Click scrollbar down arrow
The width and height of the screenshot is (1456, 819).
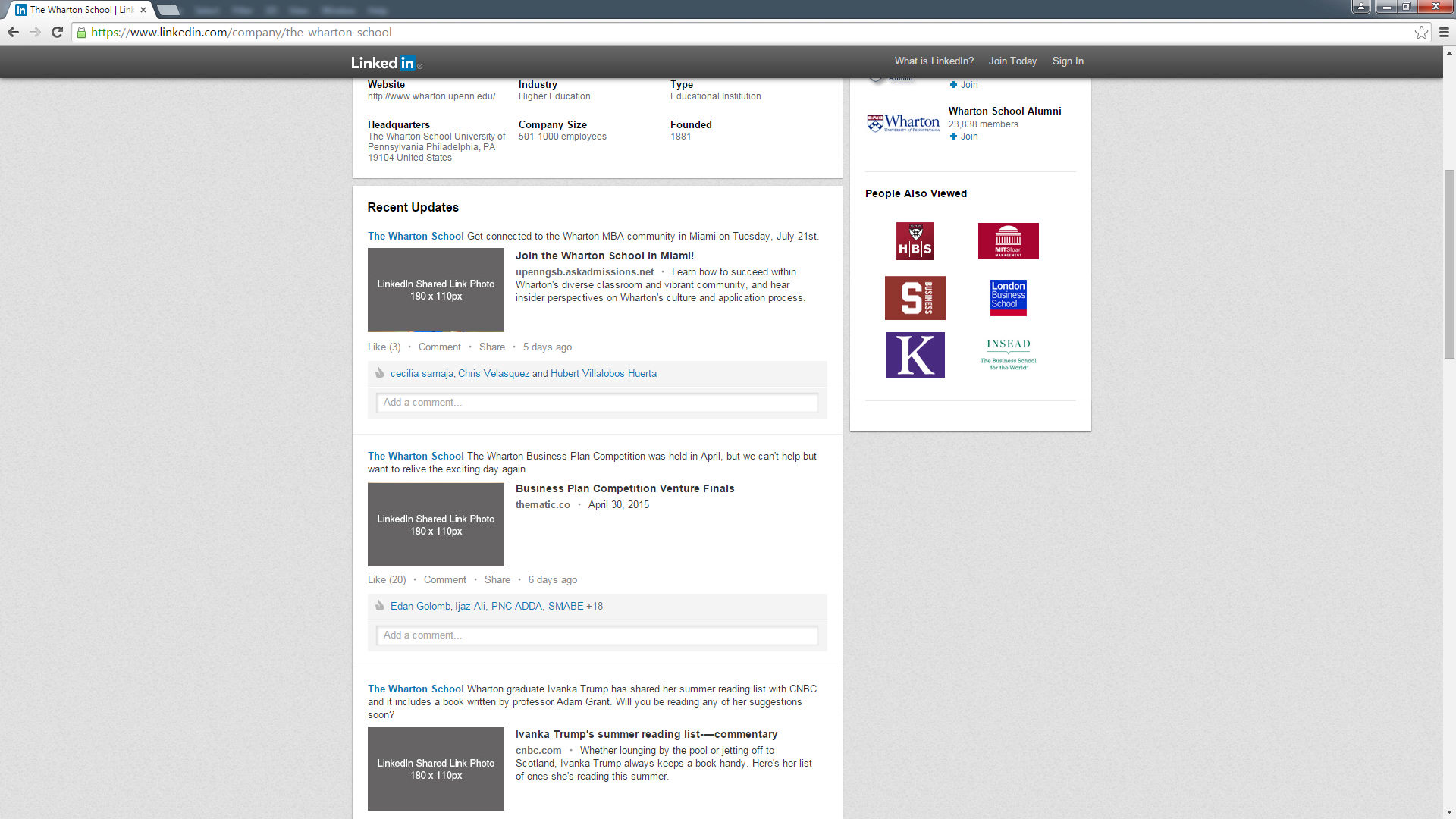click(x=1449, y=813)
